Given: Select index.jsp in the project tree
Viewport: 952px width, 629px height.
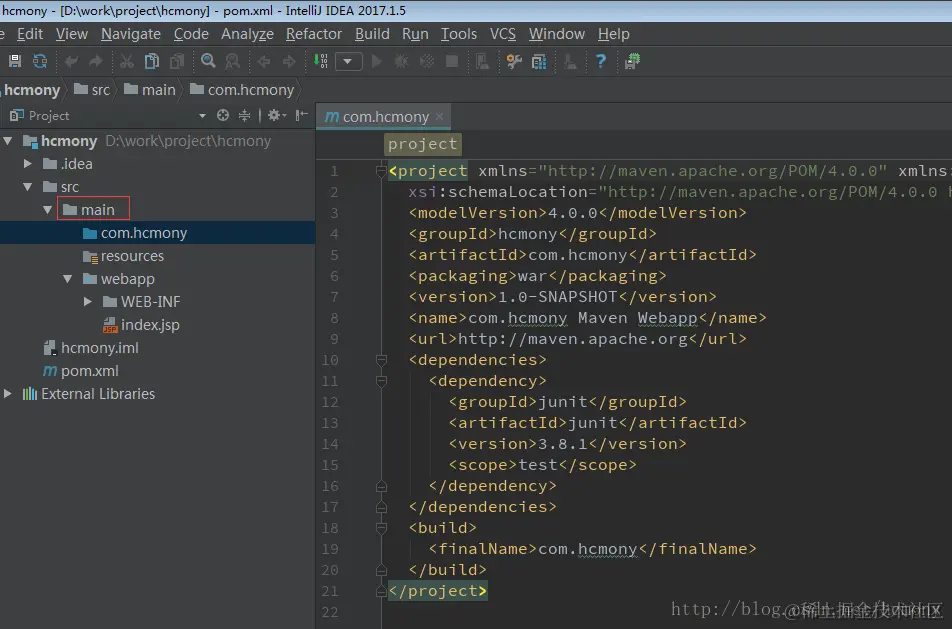Looking at the screenshot, I should click(x=149, y=325).
